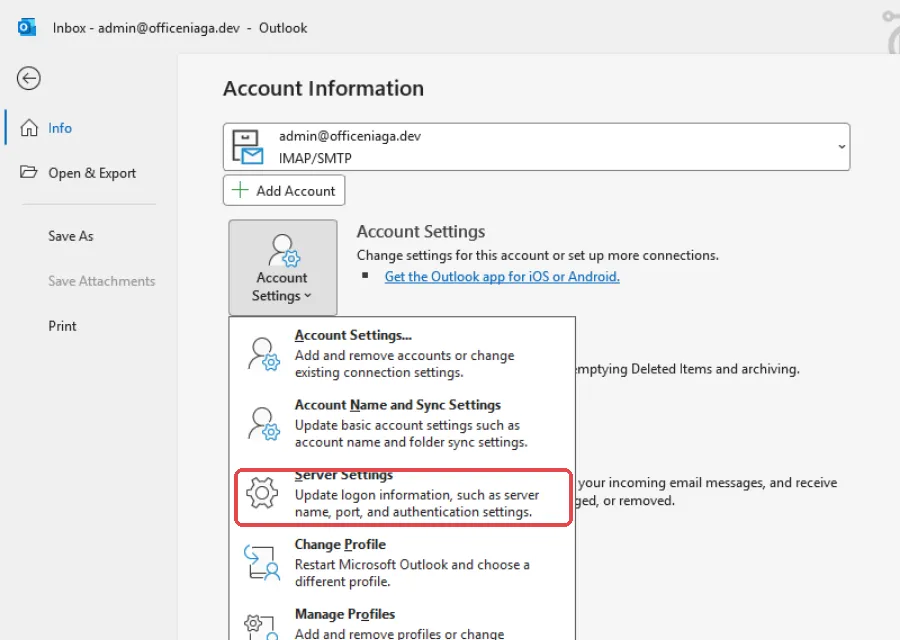Click the Open & Export folder icon
The width and height of the screenshot is (900, 640).
point(29,172)
